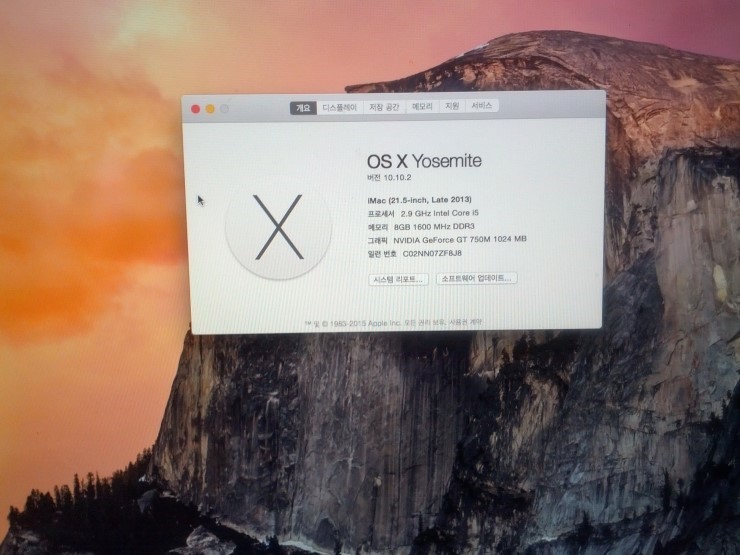Select the 개요 (Overview) tab
Viewport: 740px width, 555px height.
(303, 107)
